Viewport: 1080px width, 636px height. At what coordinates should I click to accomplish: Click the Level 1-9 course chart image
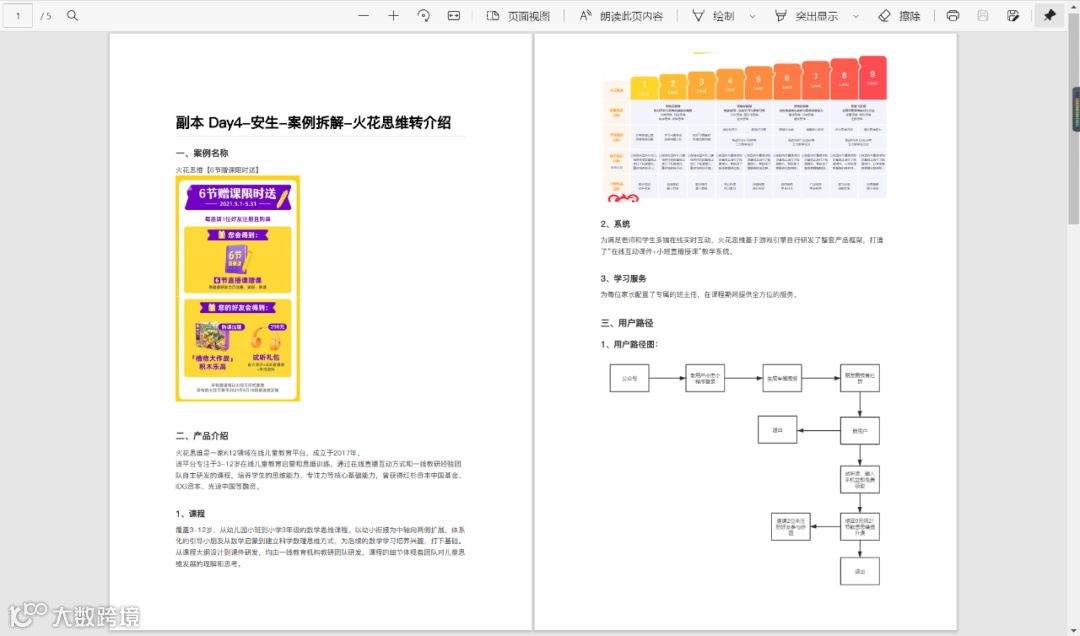(745, 127)
